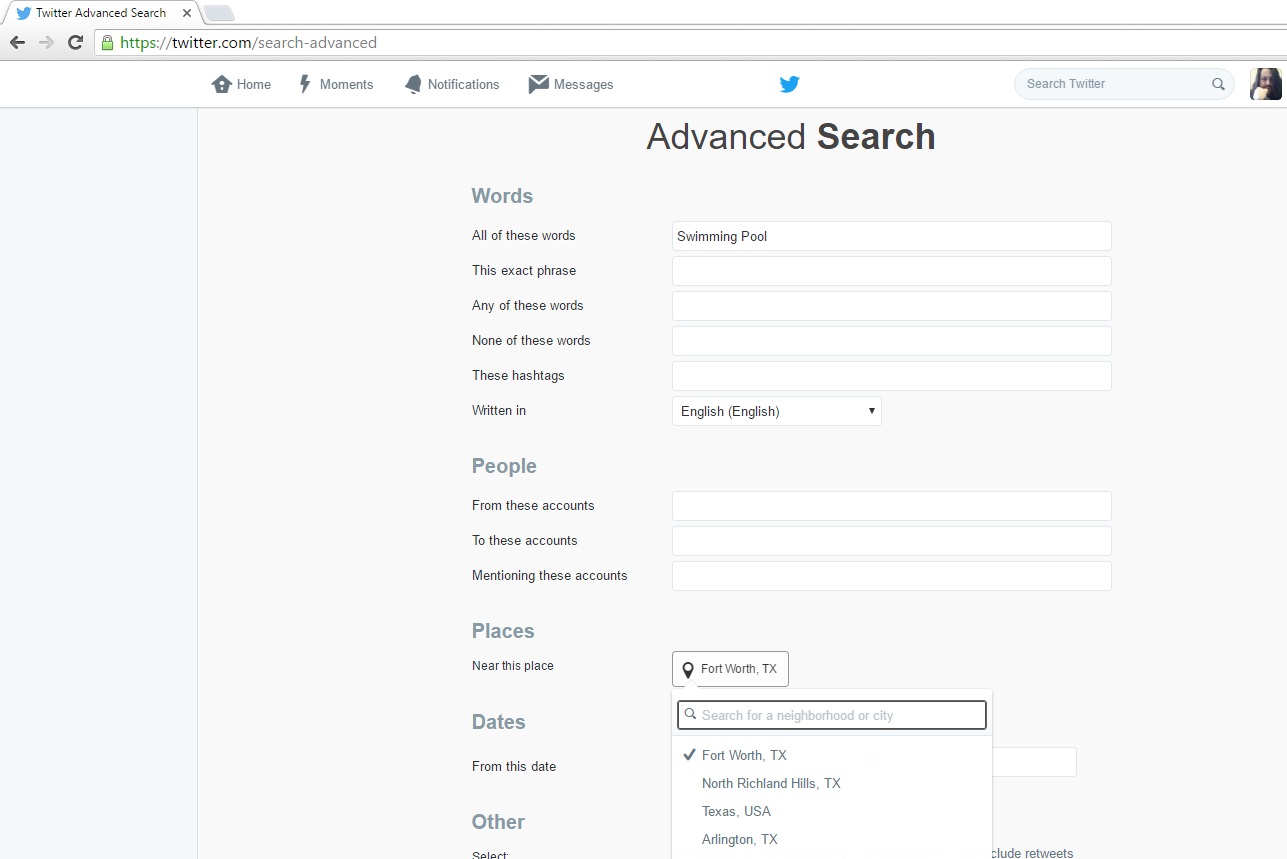Open Messages envelope icon
Viewport: 1287px width, 859px height.
click(539, 84)
